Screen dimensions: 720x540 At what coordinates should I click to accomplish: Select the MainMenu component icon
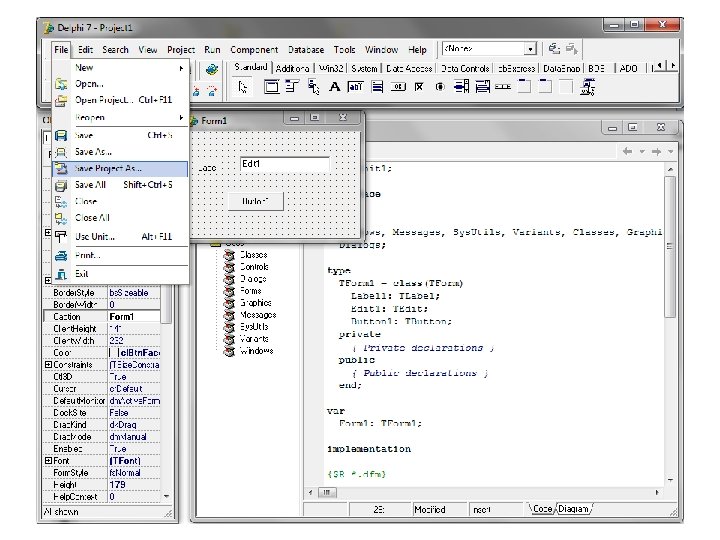coord(293,88)
